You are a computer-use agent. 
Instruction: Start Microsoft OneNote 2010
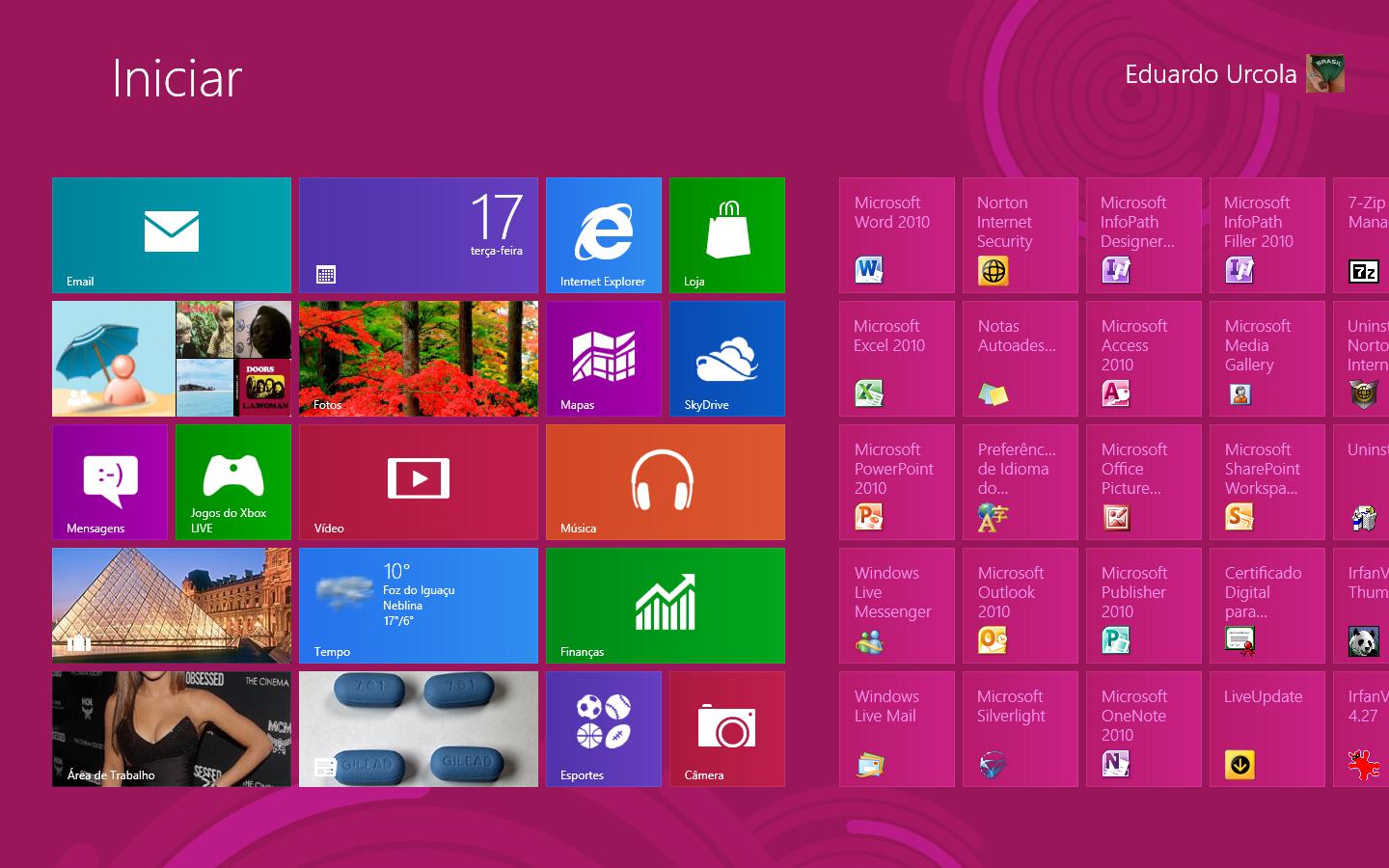pos(1143,728)
